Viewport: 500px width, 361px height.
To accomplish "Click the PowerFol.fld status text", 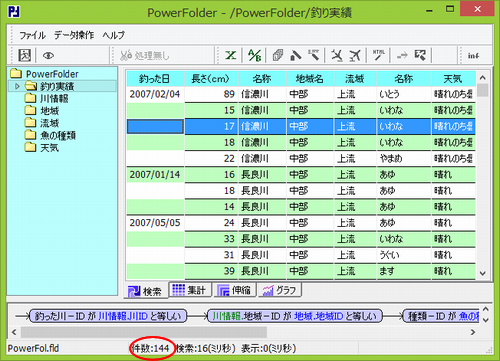I will (33, 349).
